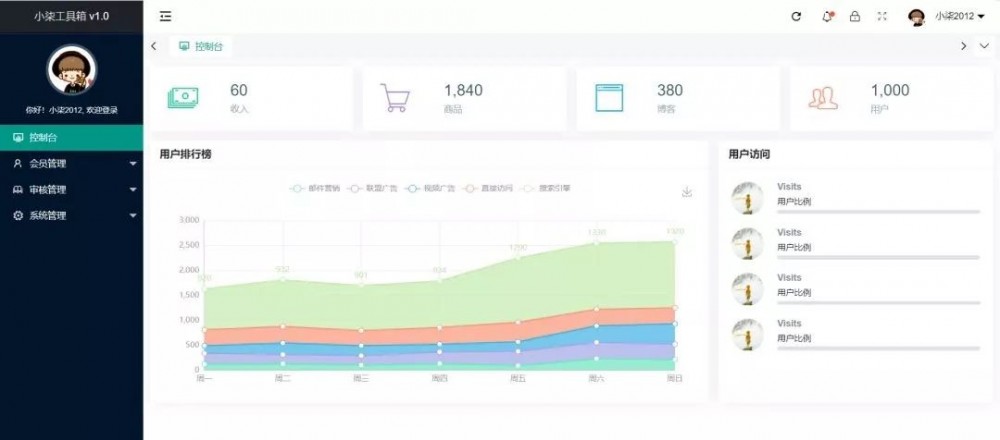This screenshot has width=1000, height=440.
Task: Open the 审核管理 menu item
Action: coord(71,189)
